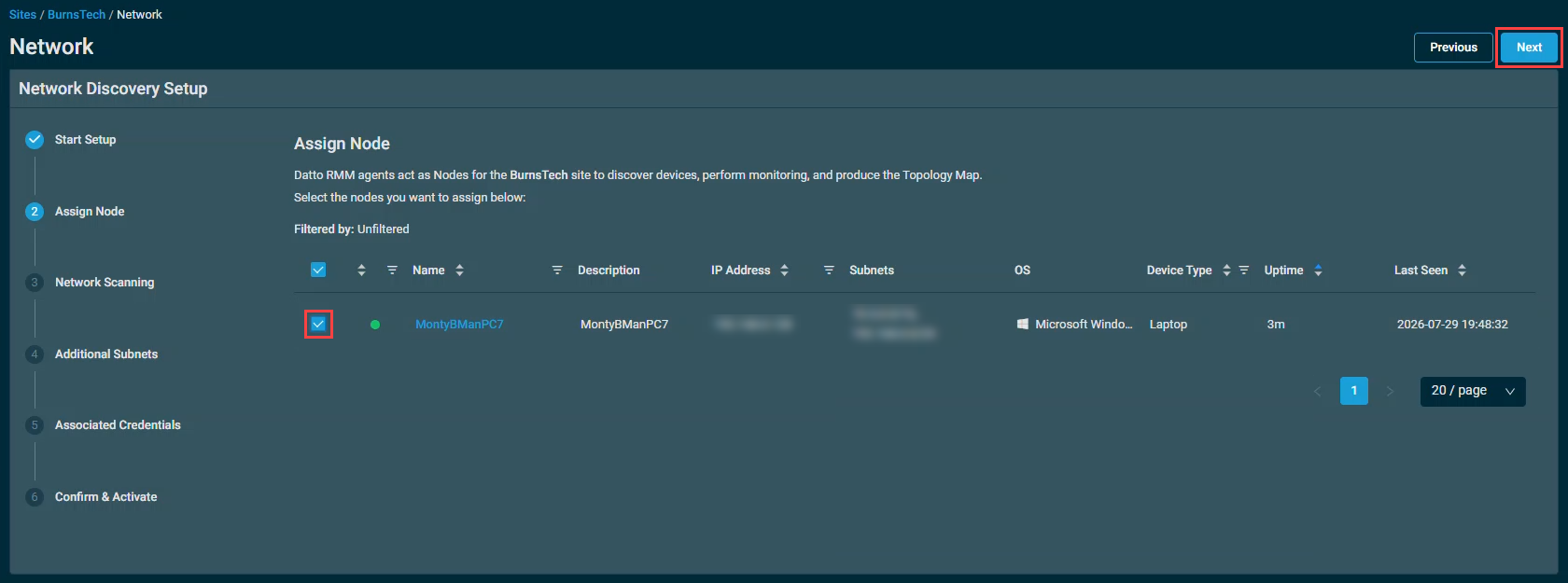Image resolution: width=1568 pixels, height=583 pixels.
Task: Sort the Name column
Action: tap(459, 271)
